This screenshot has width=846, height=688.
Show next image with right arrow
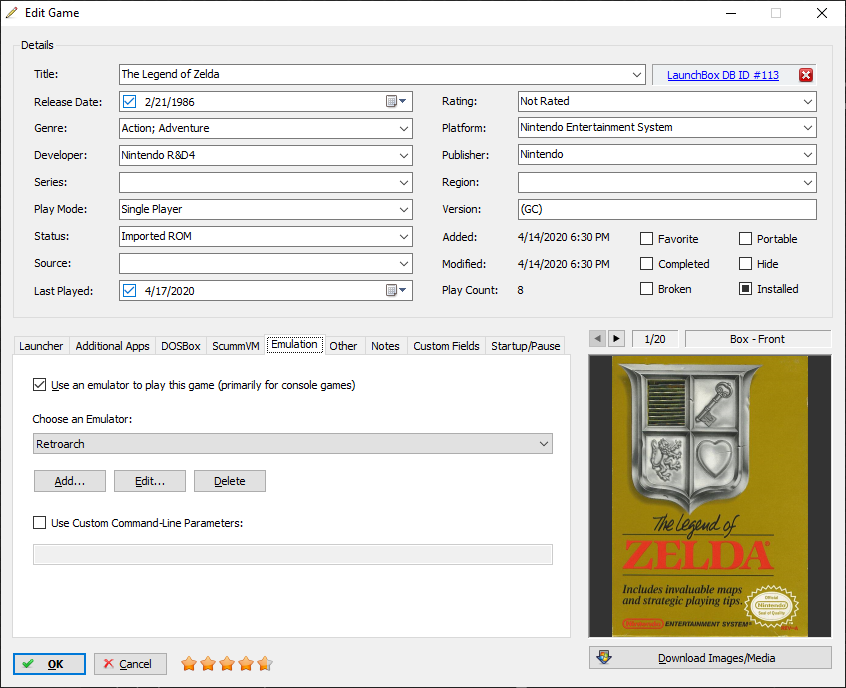(x=616, y=339)
